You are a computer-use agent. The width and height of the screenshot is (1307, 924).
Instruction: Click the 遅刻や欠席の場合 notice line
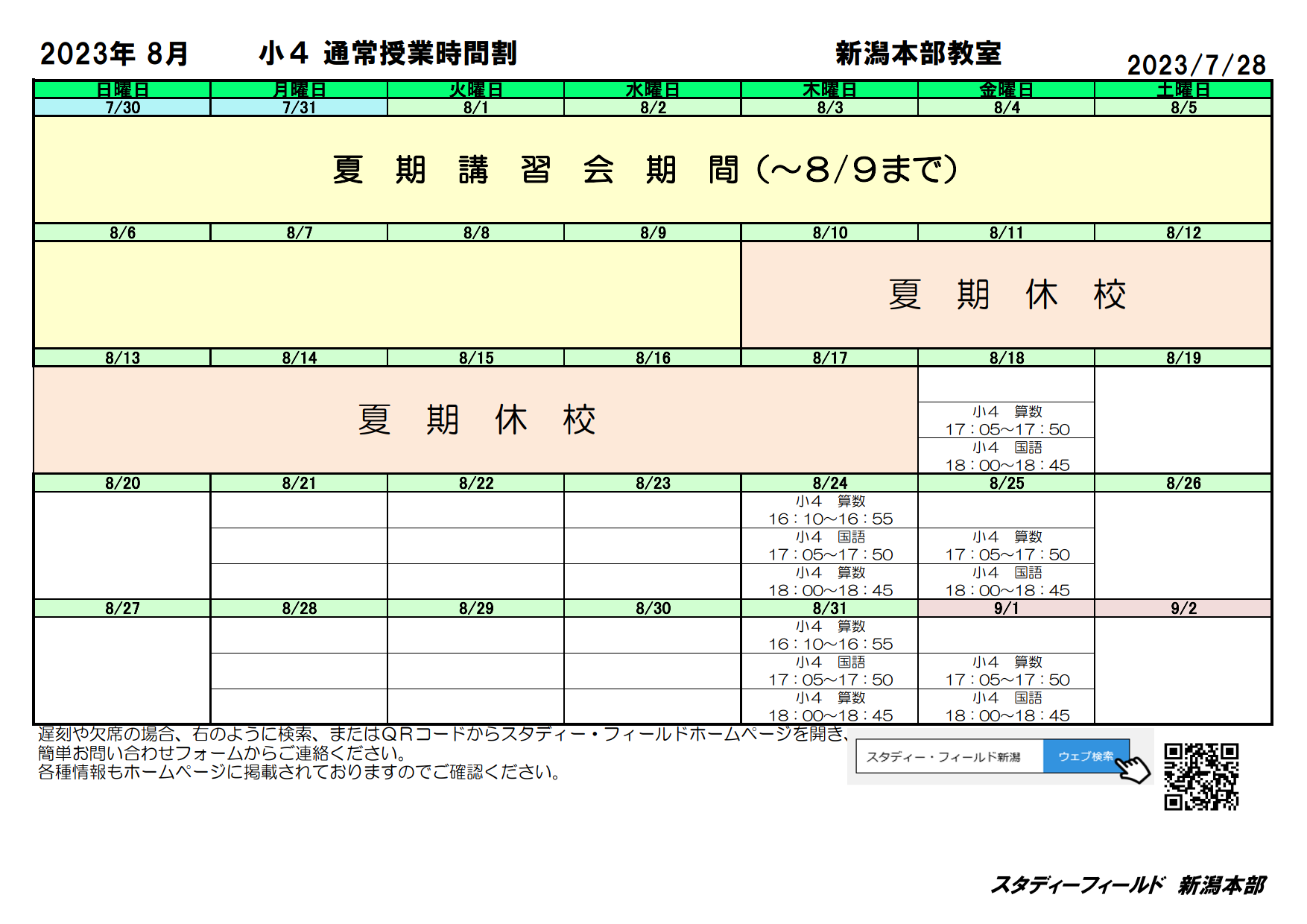[x=444, y=734]
